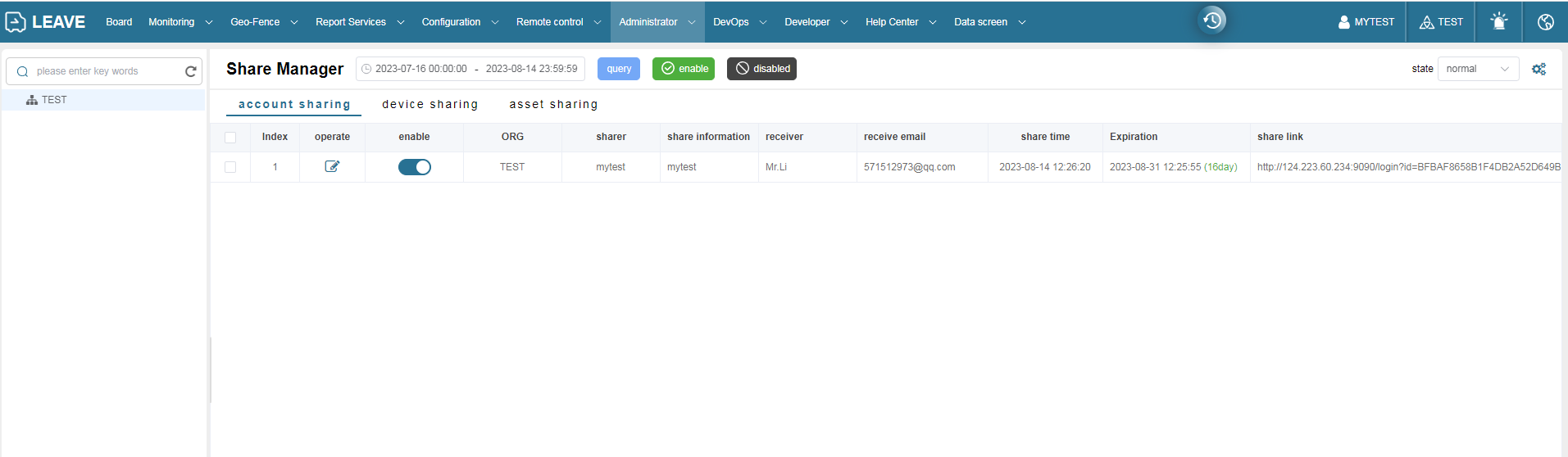Refresh the organization search list

[191, 71]
